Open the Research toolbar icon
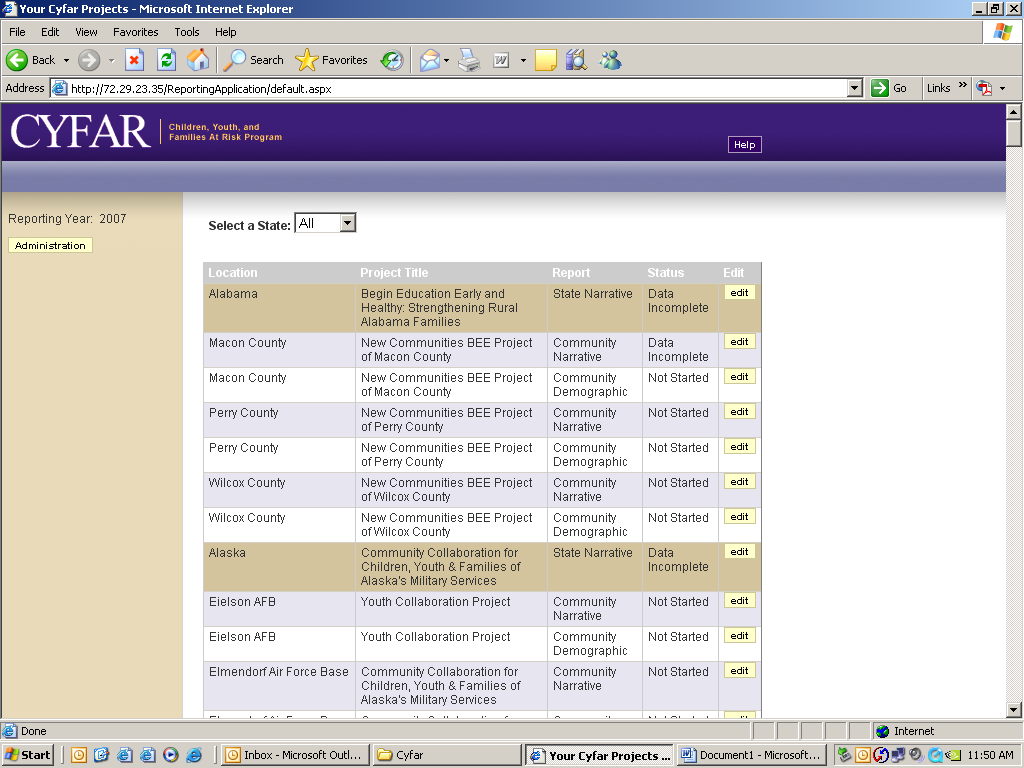The image size is (1024, 768). click(x=576, y=60)
